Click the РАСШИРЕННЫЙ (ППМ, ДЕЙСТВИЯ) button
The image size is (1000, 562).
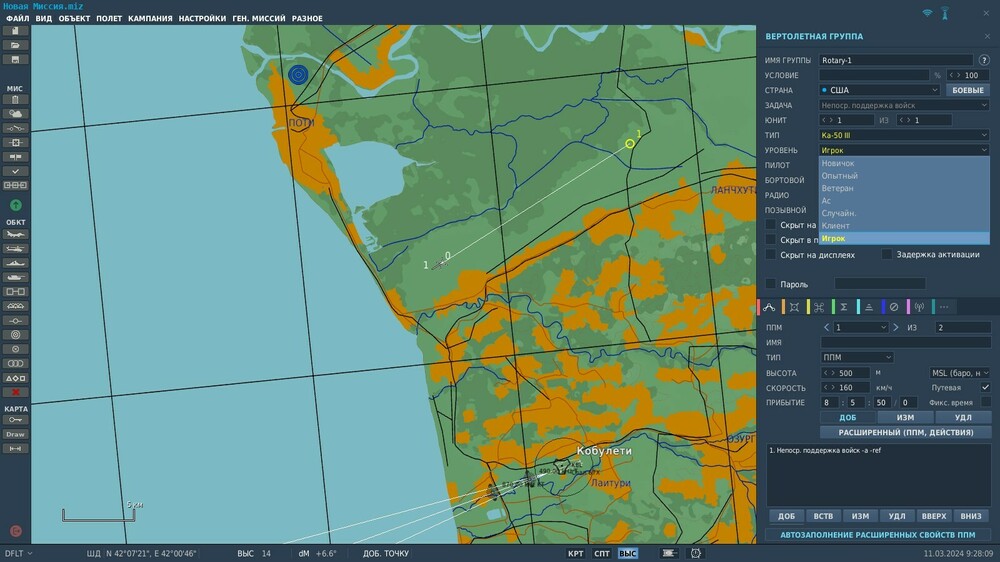point(905,432)
